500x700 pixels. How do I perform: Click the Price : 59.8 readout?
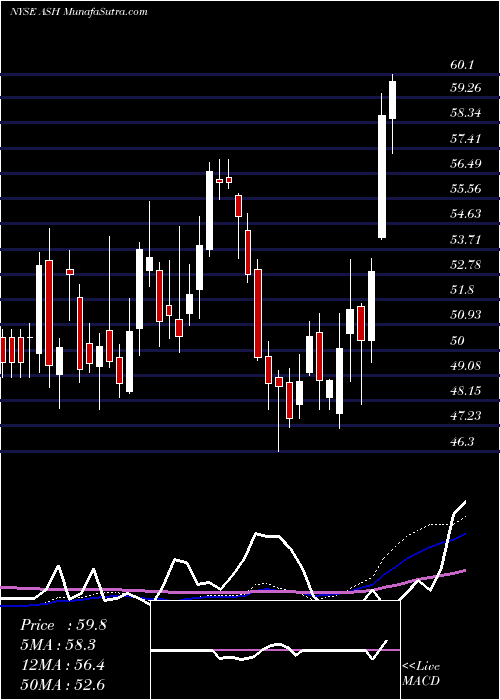click(63, 625)
